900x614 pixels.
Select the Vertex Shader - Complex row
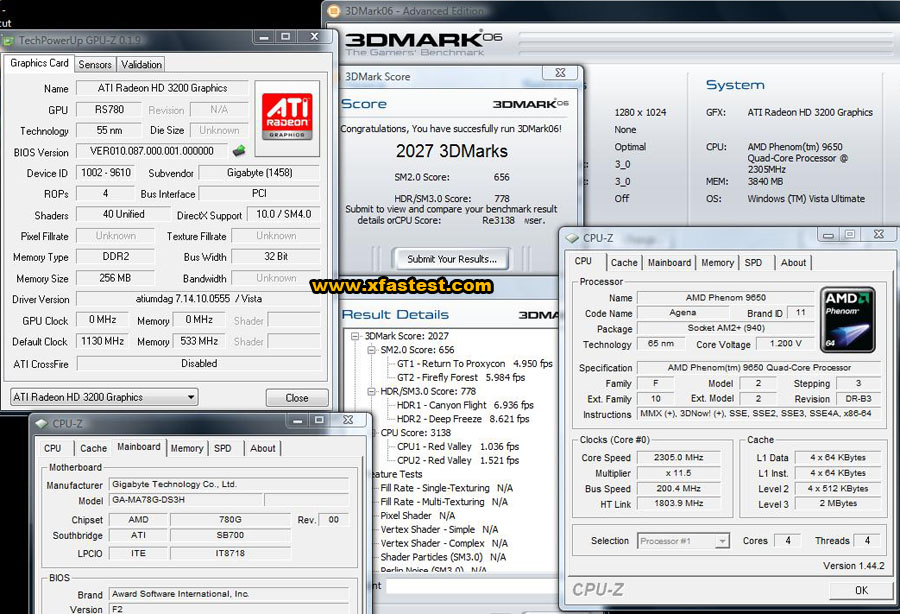point(444,543)
